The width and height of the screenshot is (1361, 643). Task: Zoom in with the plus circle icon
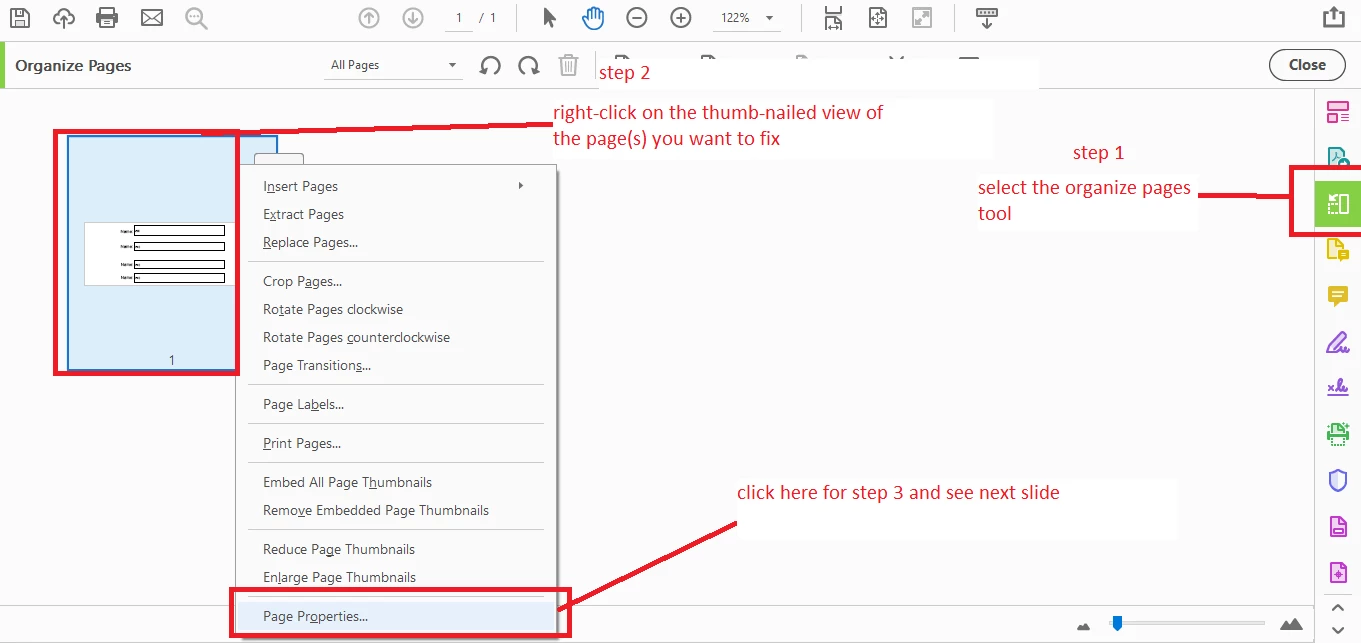(x=681, y=18)
